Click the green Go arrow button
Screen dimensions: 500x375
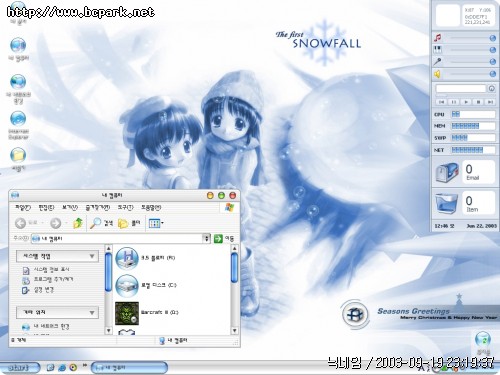point(218,239)
